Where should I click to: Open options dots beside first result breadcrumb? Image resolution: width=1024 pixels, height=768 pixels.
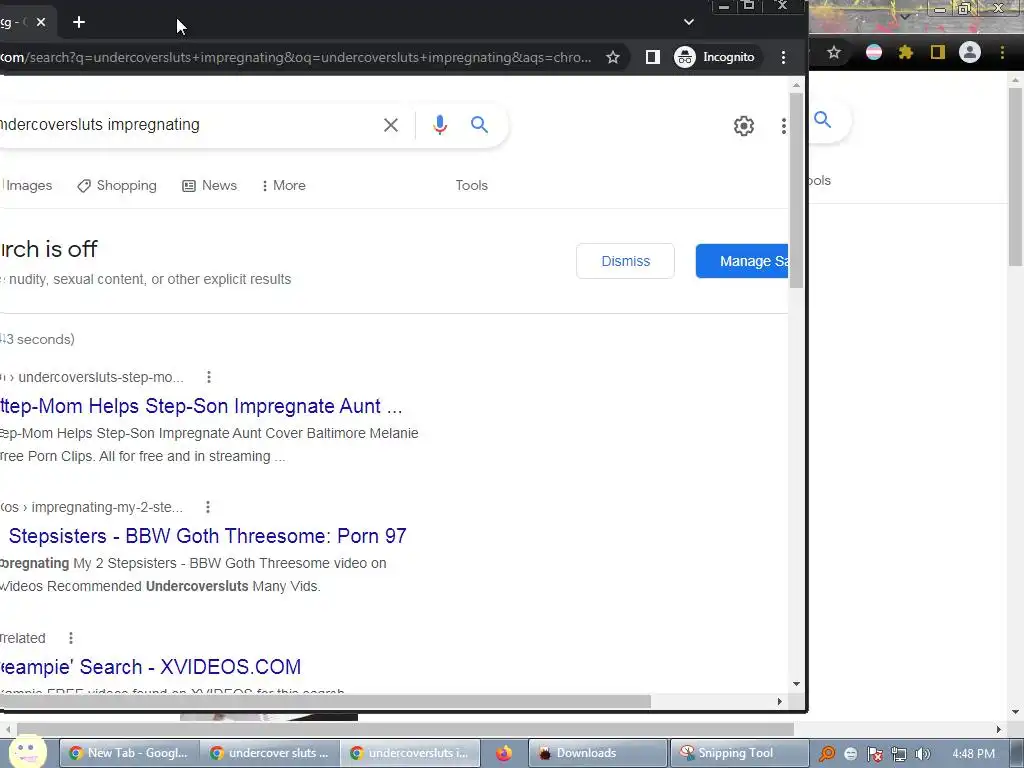[x=208, y=377]
